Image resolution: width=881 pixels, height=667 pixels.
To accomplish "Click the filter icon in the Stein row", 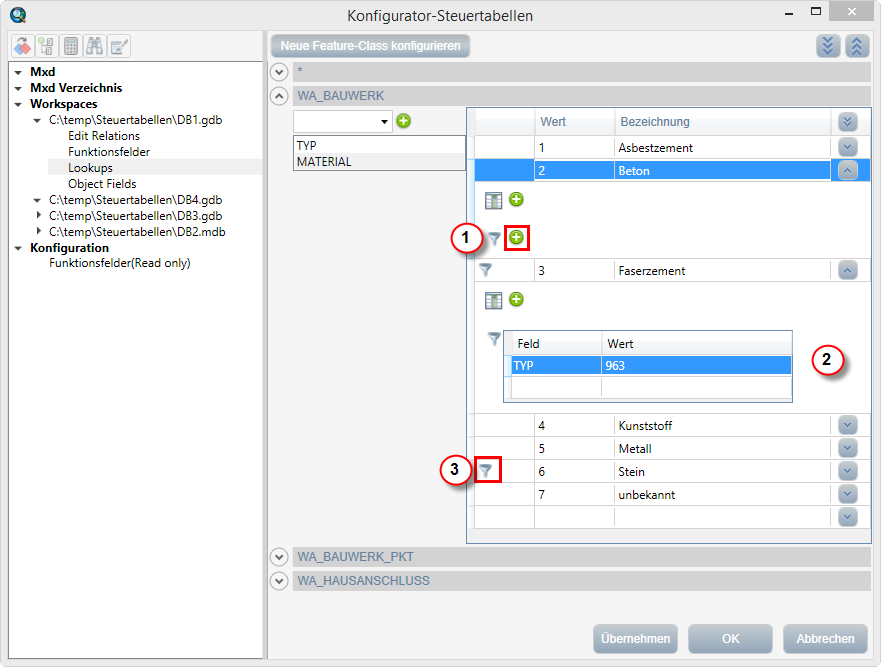I will tap(486, 471).
